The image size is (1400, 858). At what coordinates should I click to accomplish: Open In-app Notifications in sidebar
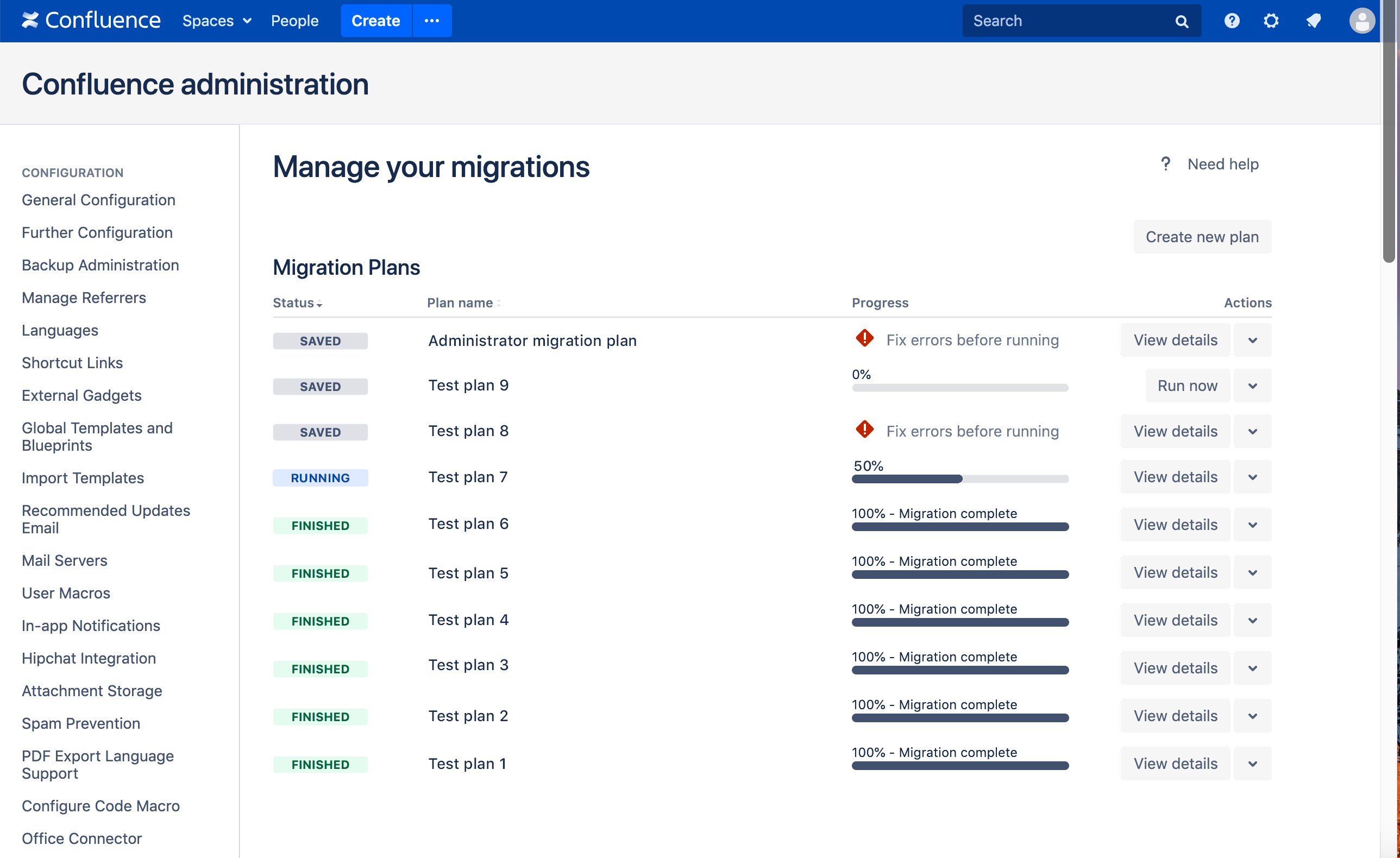[91, 626]
